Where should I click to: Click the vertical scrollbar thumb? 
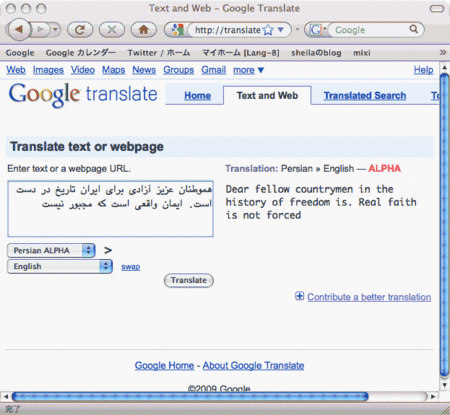click(444, 225)
